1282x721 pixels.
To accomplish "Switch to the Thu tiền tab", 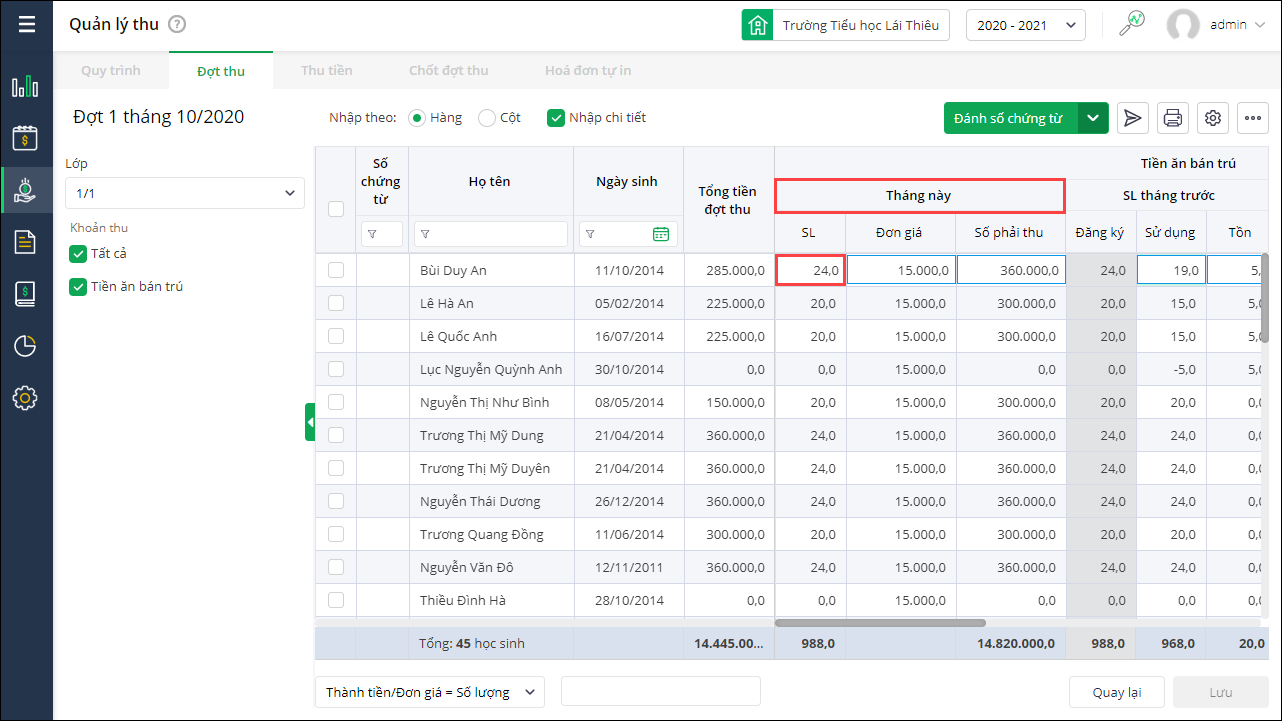I will [x=327, y=71].
